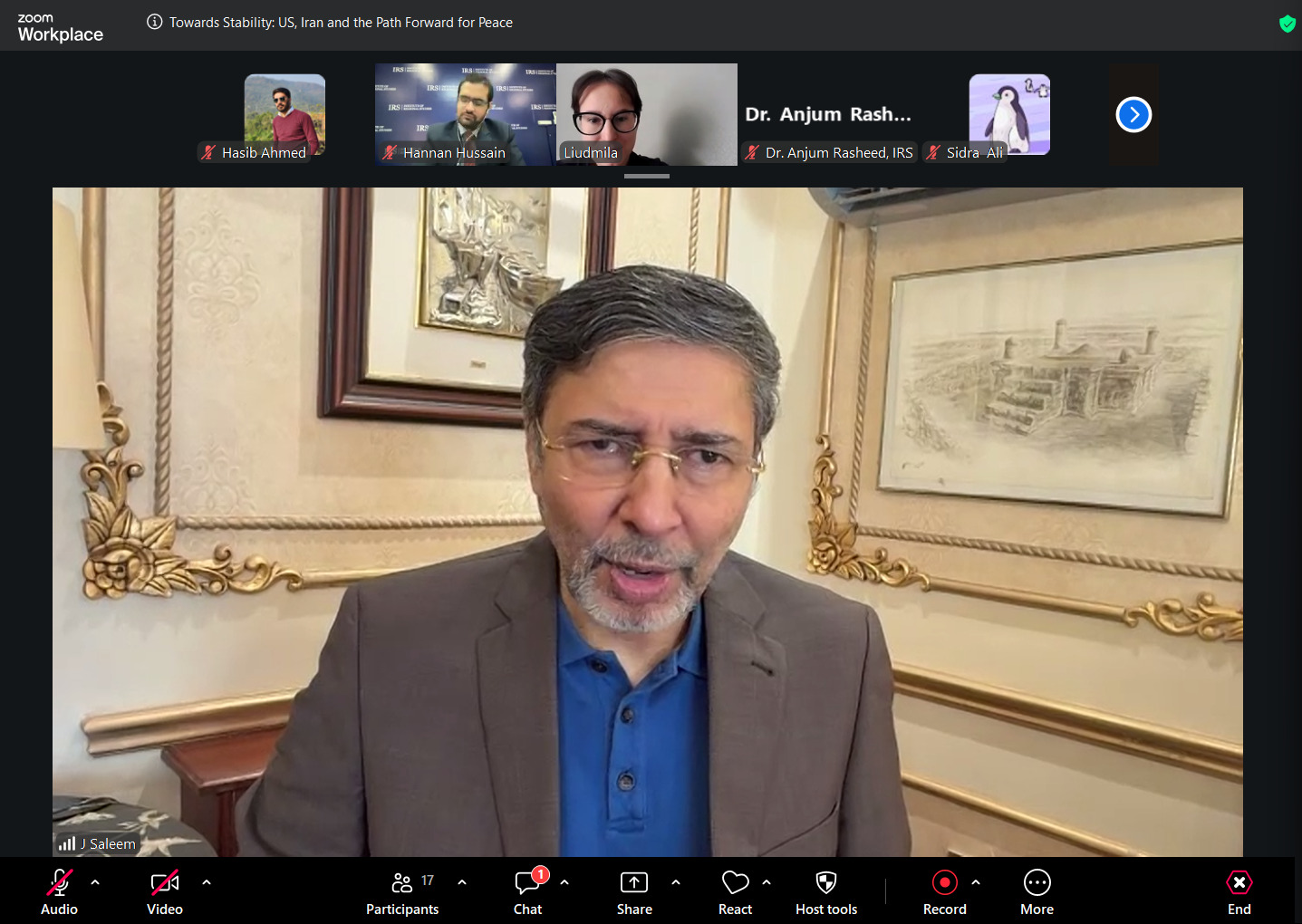The image size is (1302, 924).
Task: Click muted mic icon beside Dr. Anjum Rasheed, IRS
Action: pyautogui.click(x=752, y=152)
